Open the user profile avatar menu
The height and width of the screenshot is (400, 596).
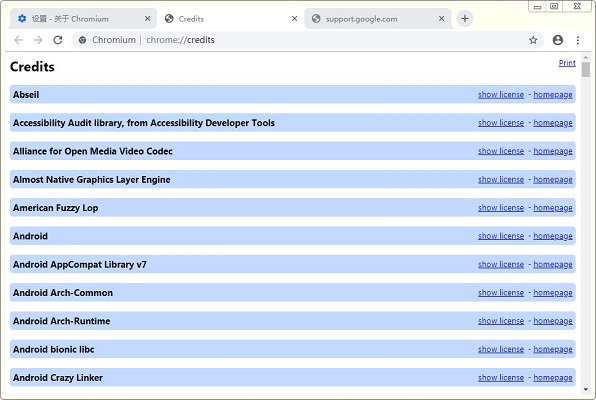(558, 40)
